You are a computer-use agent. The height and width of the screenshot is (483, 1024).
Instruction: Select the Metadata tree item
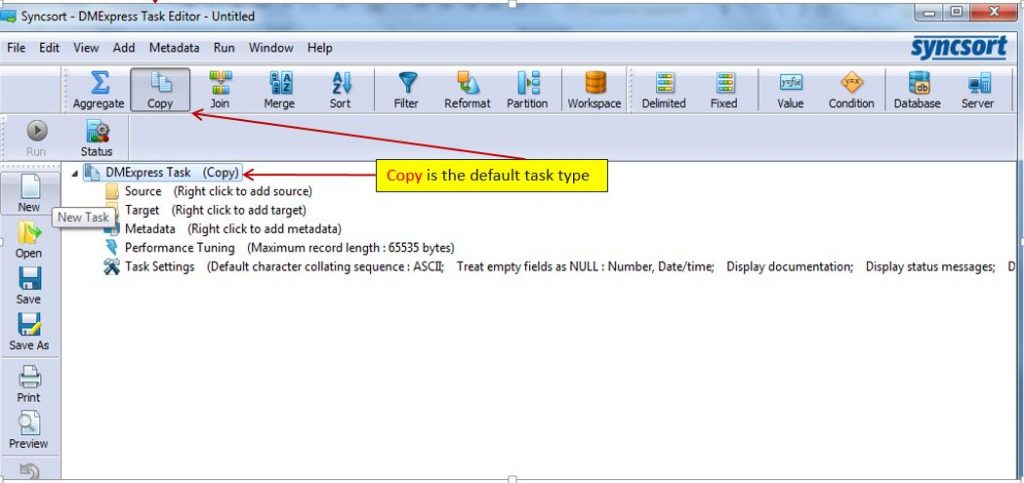coord(150,229)
